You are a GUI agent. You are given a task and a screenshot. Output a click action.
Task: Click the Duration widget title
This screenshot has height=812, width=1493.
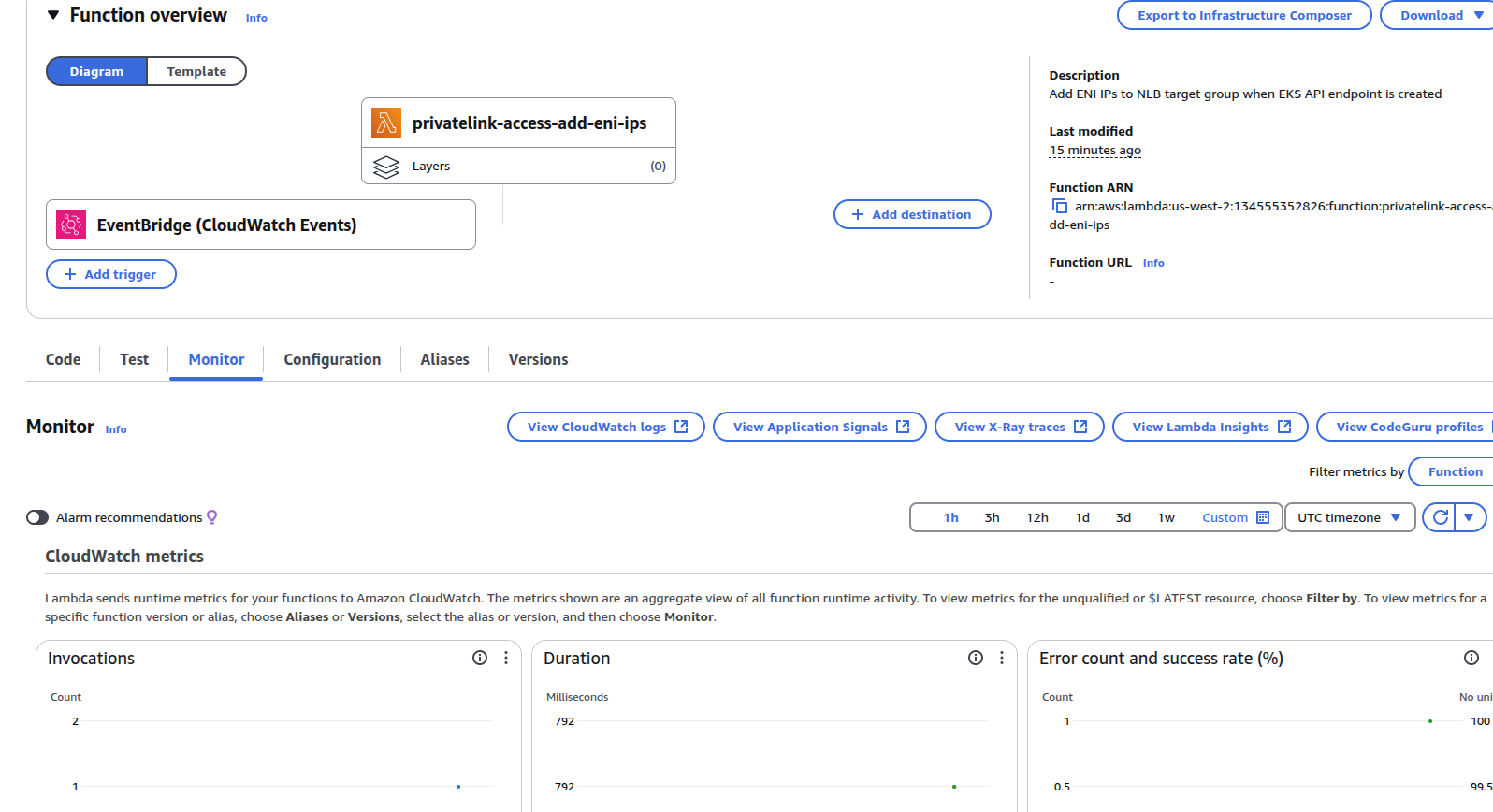(x=576, y=659)
